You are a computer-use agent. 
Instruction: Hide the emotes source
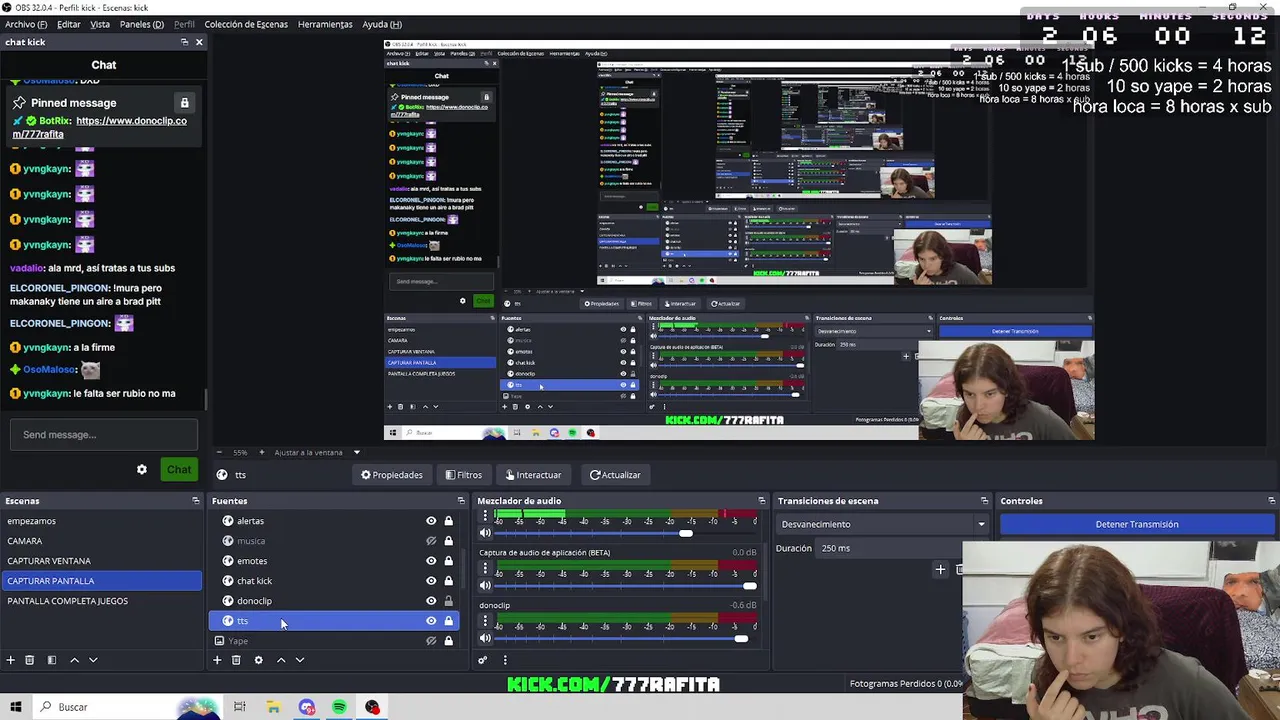pos(431,561)
